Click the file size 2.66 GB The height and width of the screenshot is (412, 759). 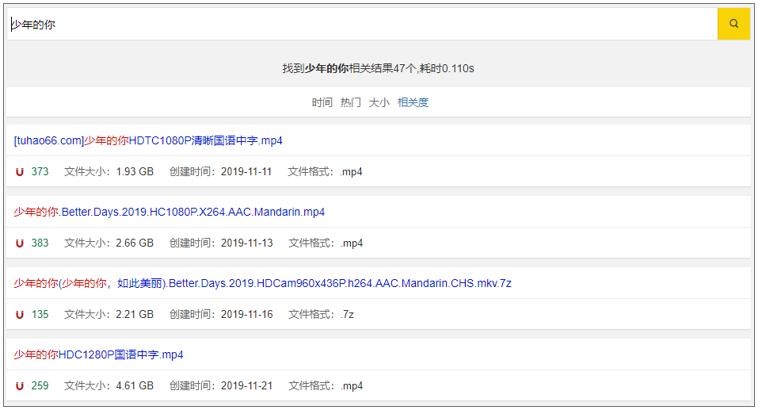click(135, 243)
